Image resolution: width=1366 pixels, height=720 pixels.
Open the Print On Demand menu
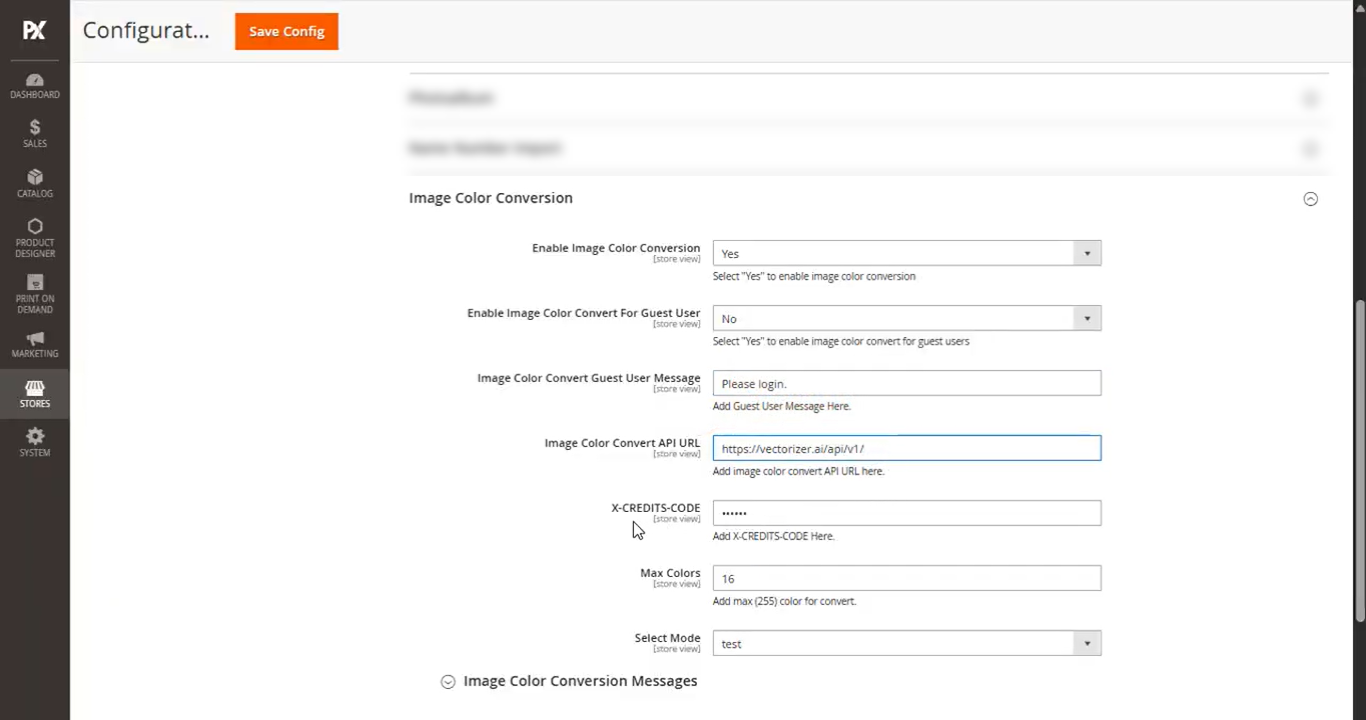34,294
